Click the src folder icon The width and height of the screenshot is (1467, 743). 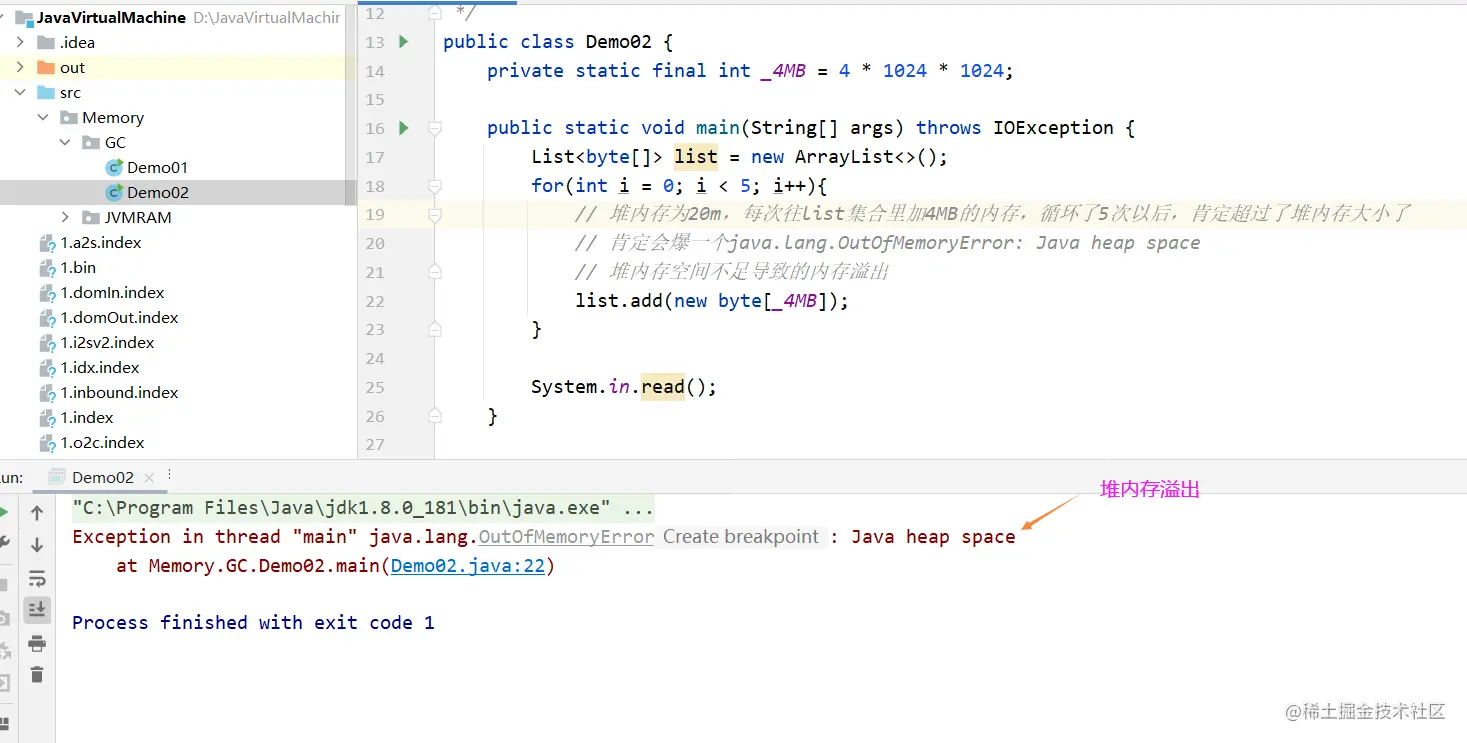46,93
